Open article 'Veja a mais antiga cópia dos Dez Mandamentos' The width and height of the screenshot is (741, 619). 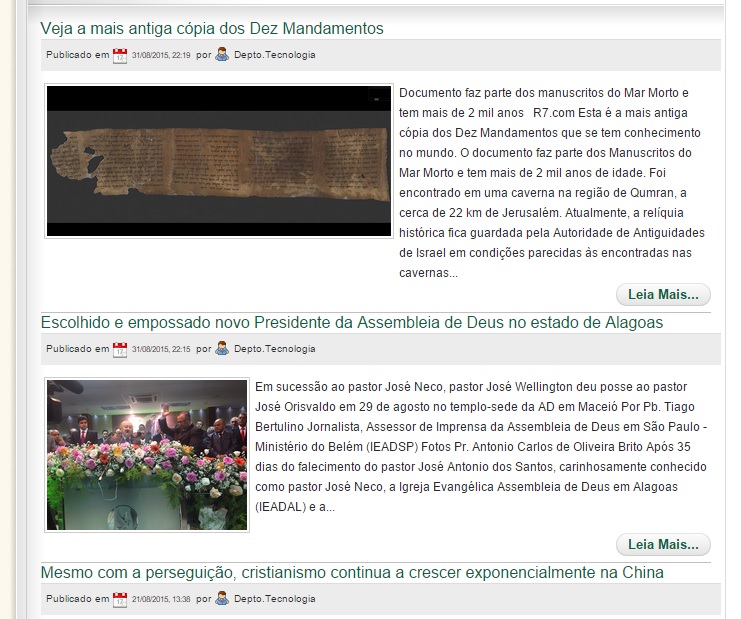click(212, 29)
